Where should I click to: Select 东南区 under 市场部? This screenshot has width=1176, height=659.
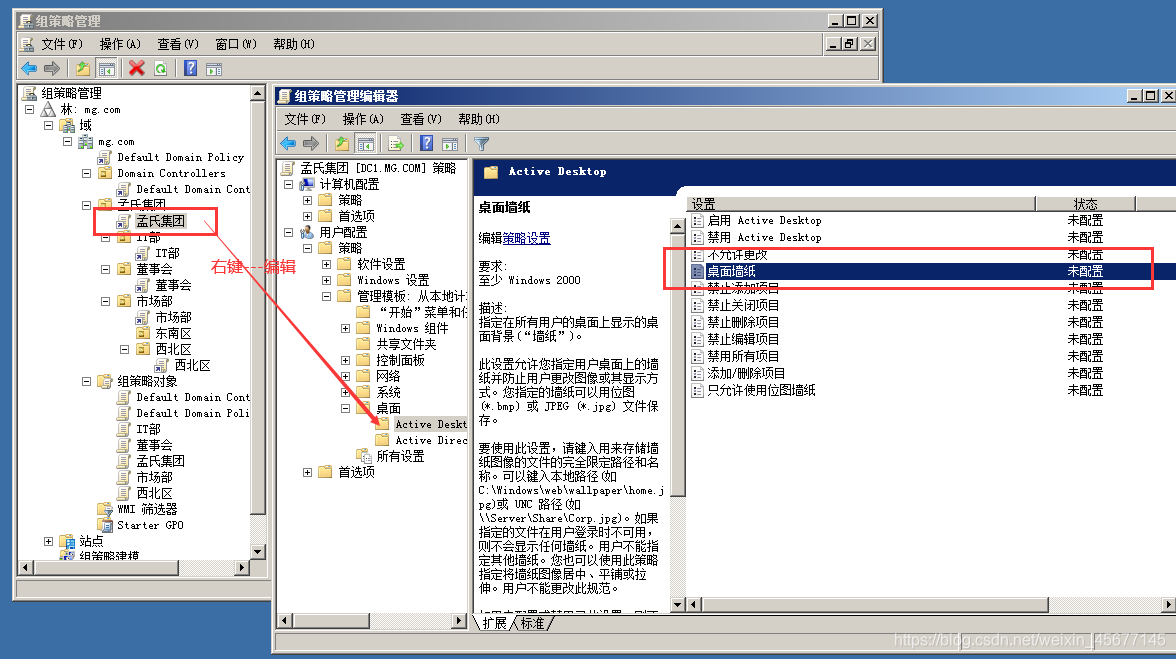pos(173,333)
